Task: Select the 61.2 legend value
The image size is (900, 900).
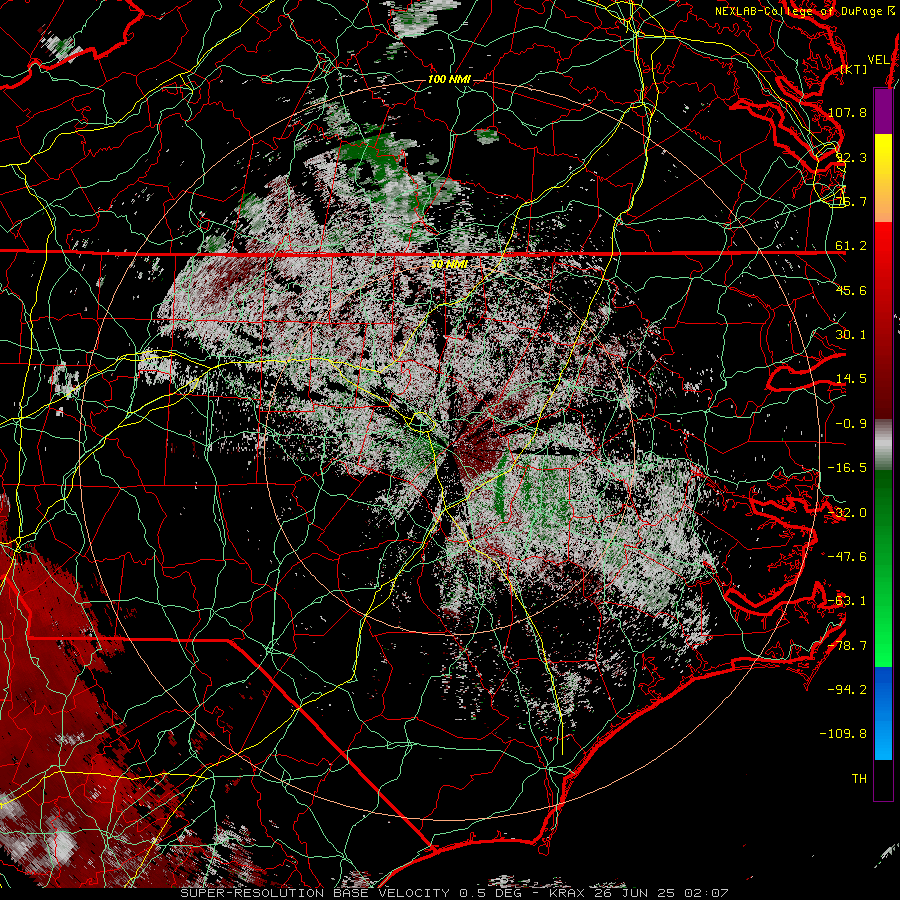Action: tap(851, 246)
